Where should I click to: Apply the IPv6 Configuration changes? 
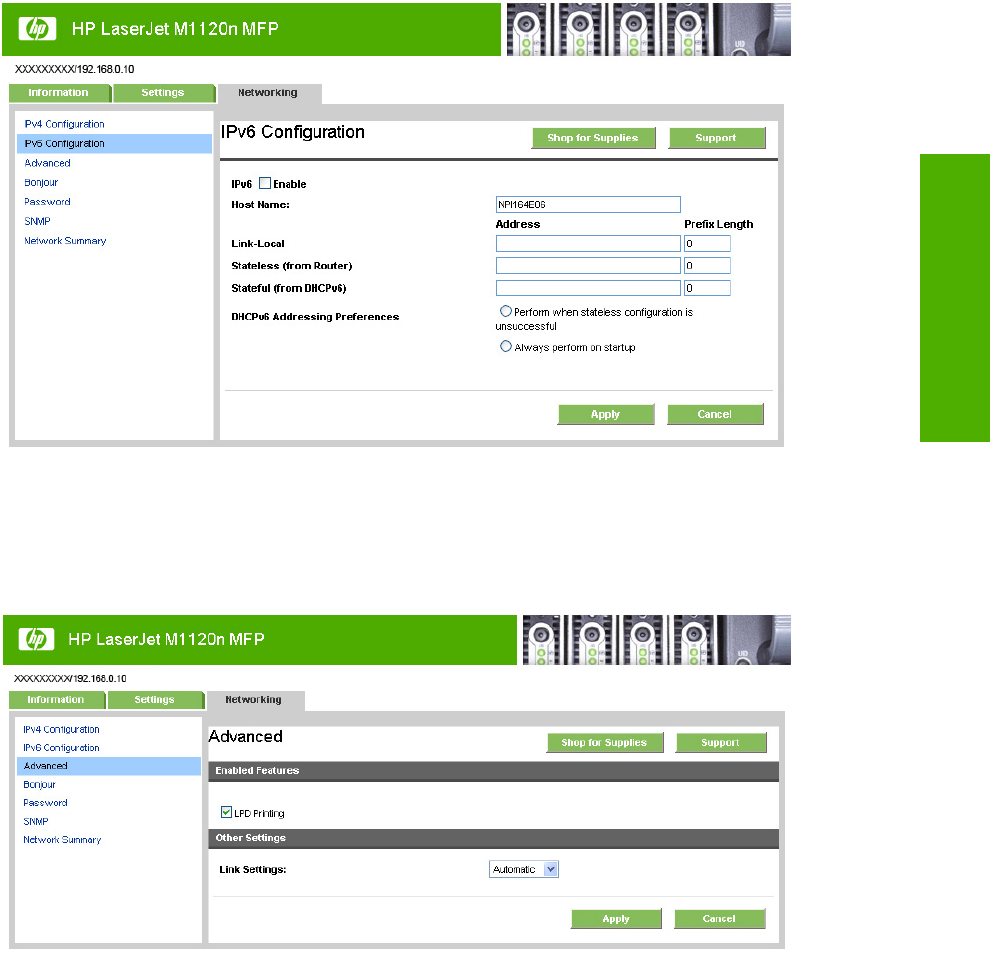605,414
